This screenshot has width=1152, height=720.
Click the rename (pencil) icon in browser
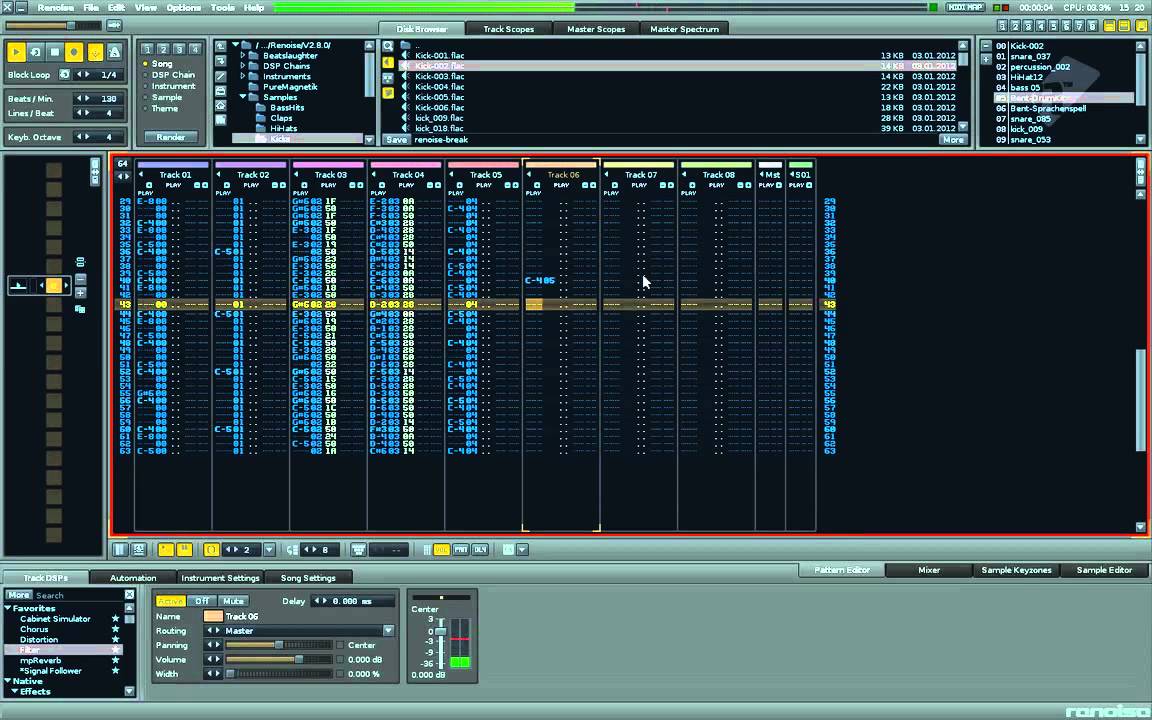click(220, 76)
